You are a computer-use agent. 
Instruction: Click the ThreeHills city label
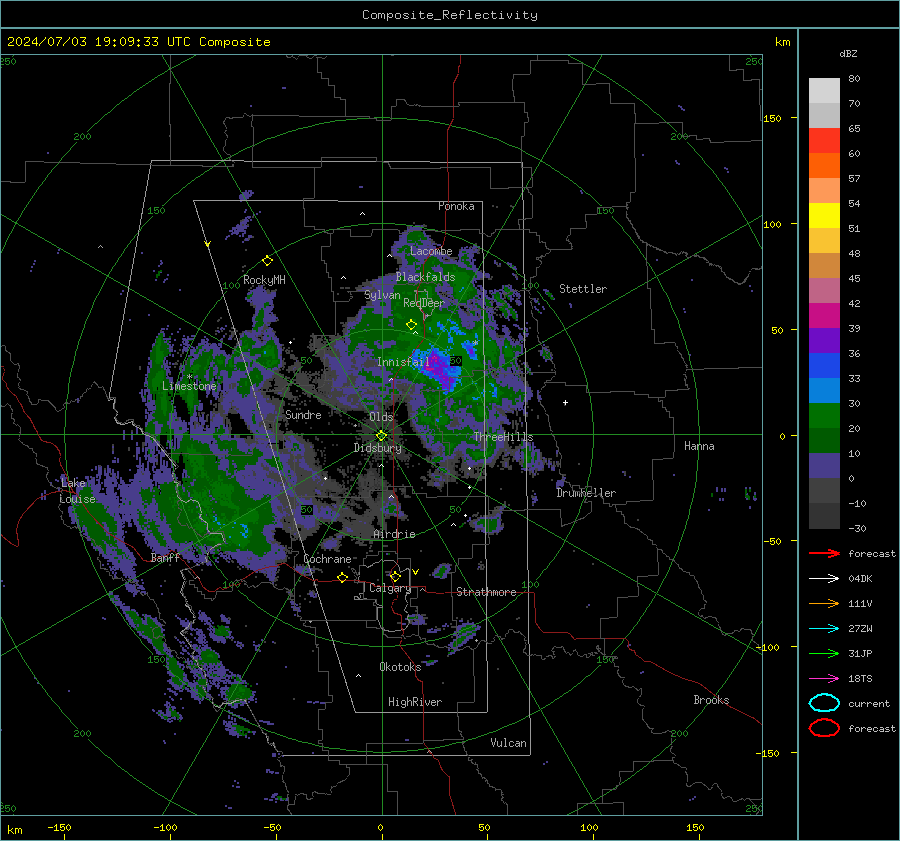coord(503,437)
